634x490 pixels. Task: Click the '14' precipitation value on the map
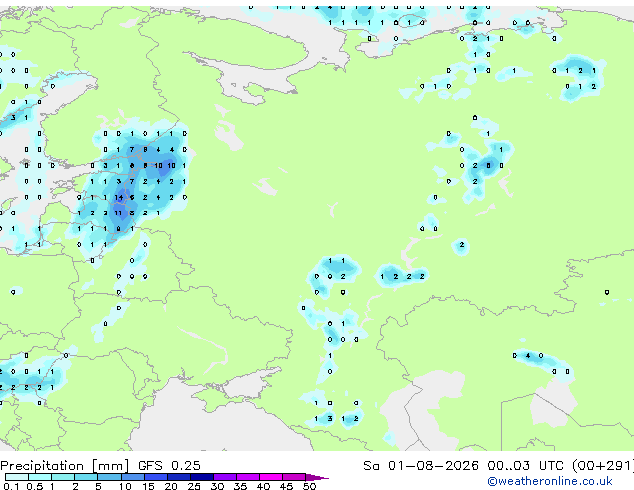point(118,198)
